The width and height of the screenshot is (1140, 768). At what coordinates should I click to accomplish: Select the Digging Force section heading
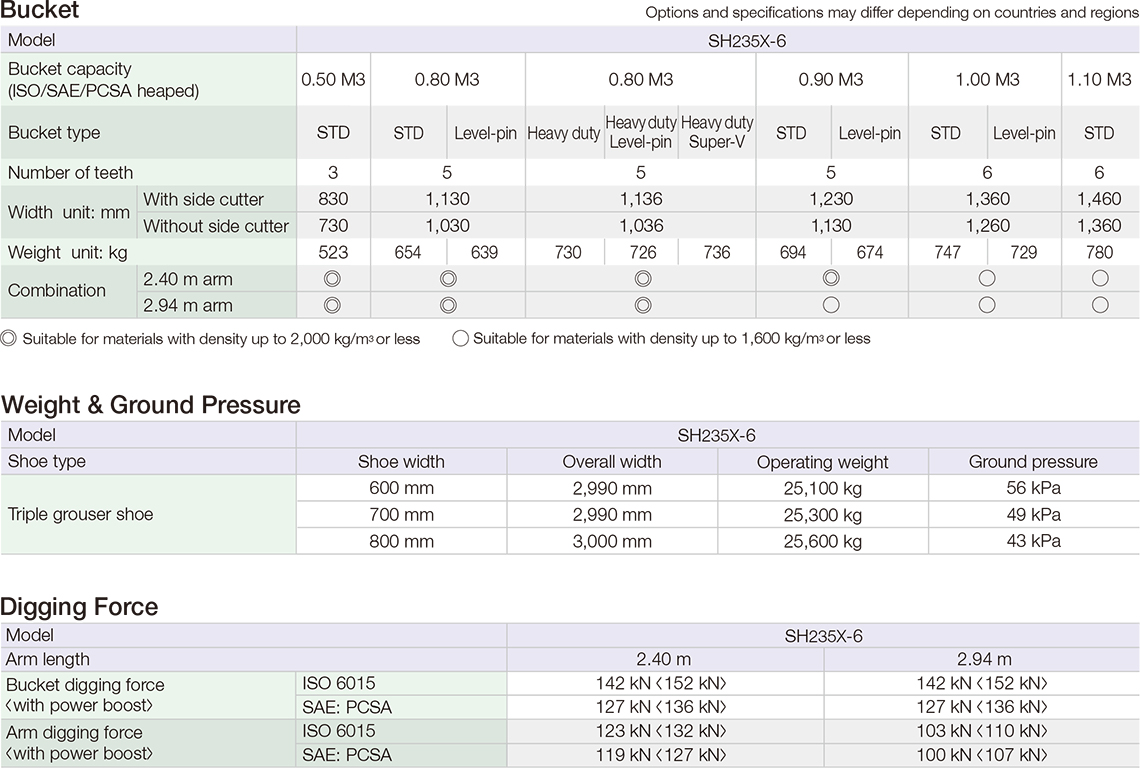[79, 606]
